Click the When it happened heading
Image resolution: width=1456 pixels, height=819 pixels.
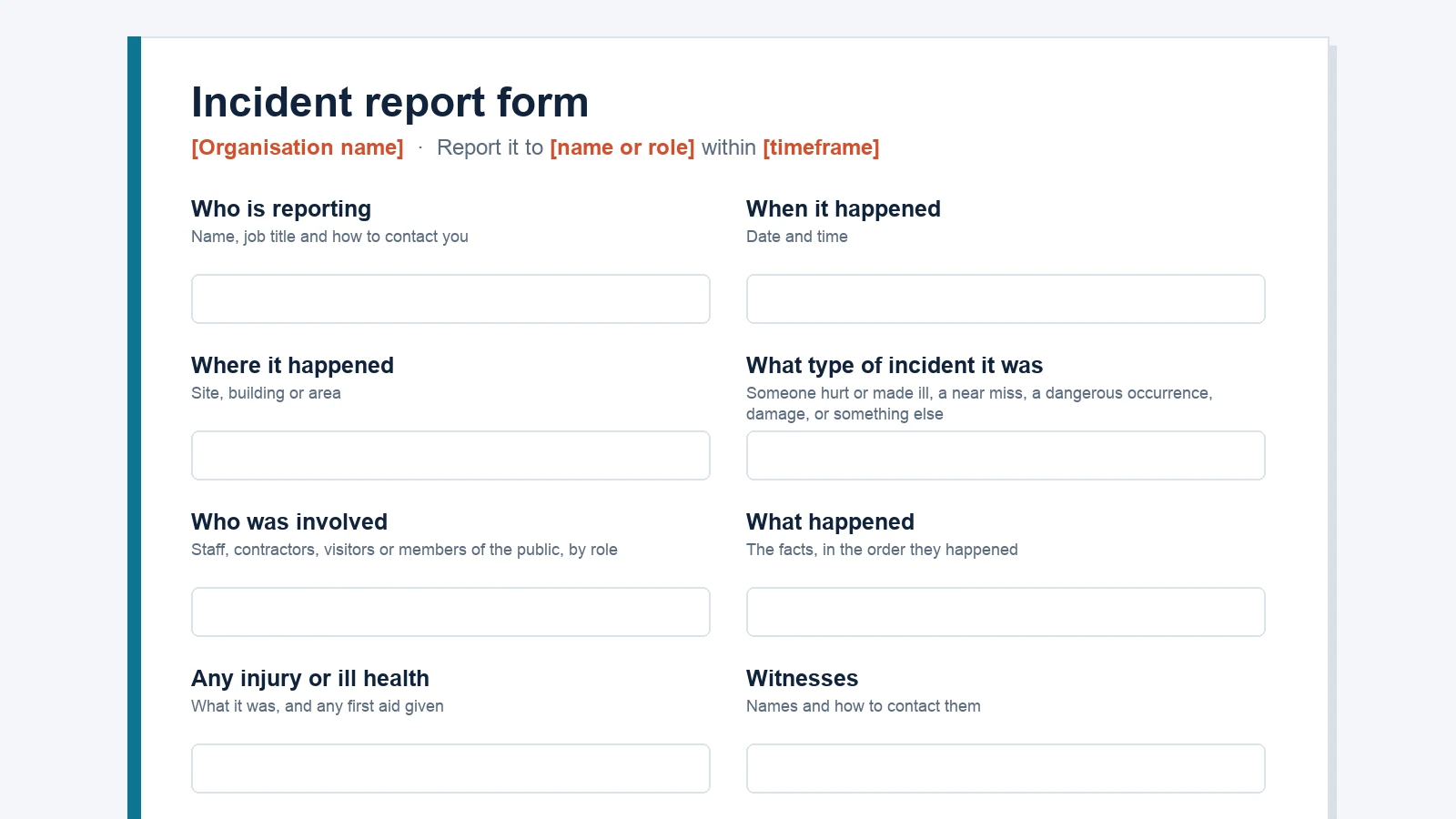pyautogui.click(x=844, y=209)
